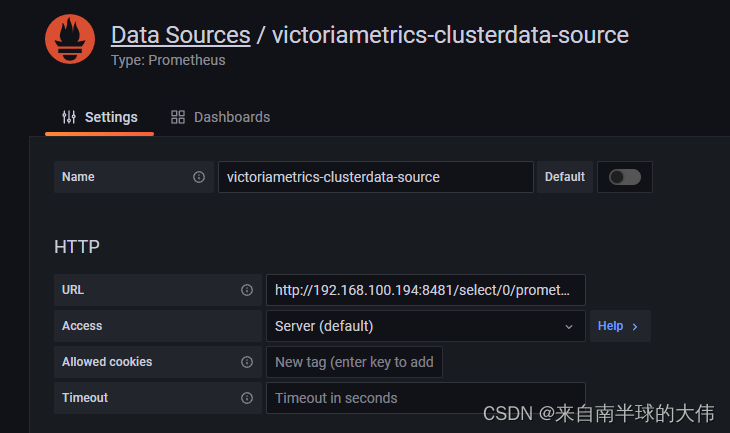Click the Access label
This screenshot has width=730, height=433.
coord(82,326)
